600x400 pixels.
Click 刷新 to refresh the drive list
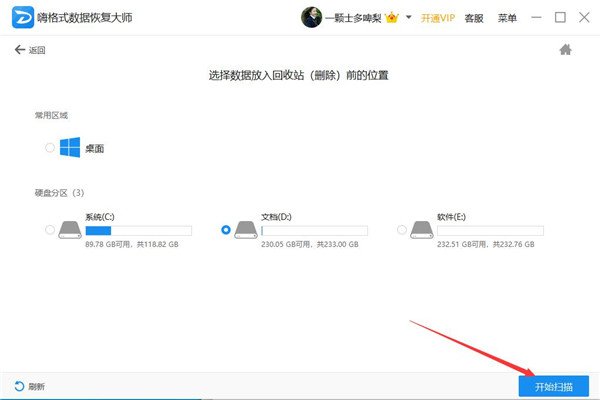pos(30,386)
